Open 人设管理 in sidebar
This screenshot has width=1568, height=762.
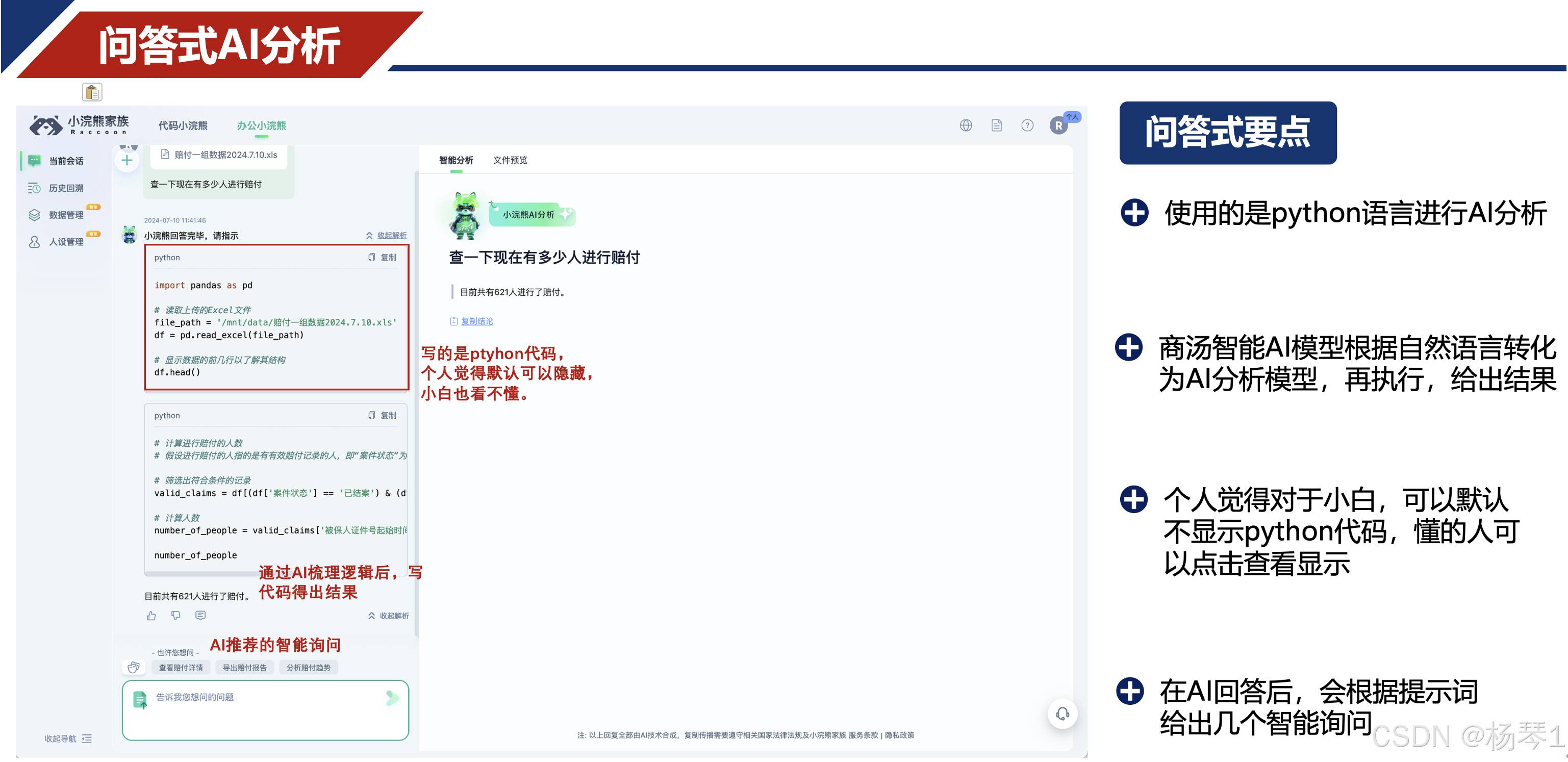(x=56, y=242)
